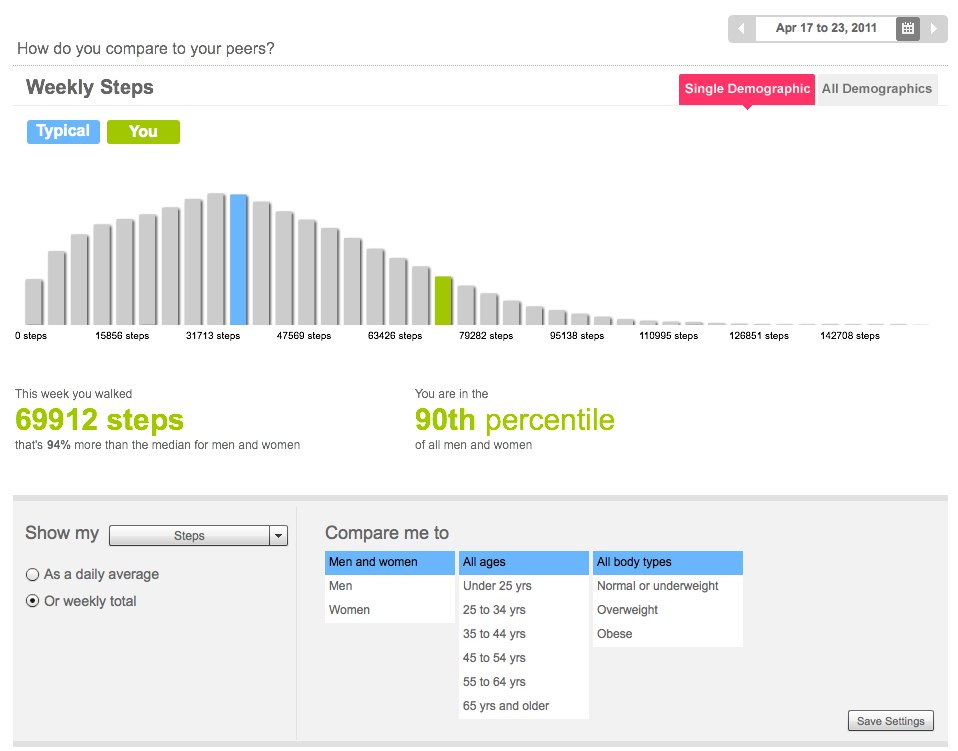The height and width of the screenshot is (751, 958).
Task: Select All body types option
Action: point(668,562)
